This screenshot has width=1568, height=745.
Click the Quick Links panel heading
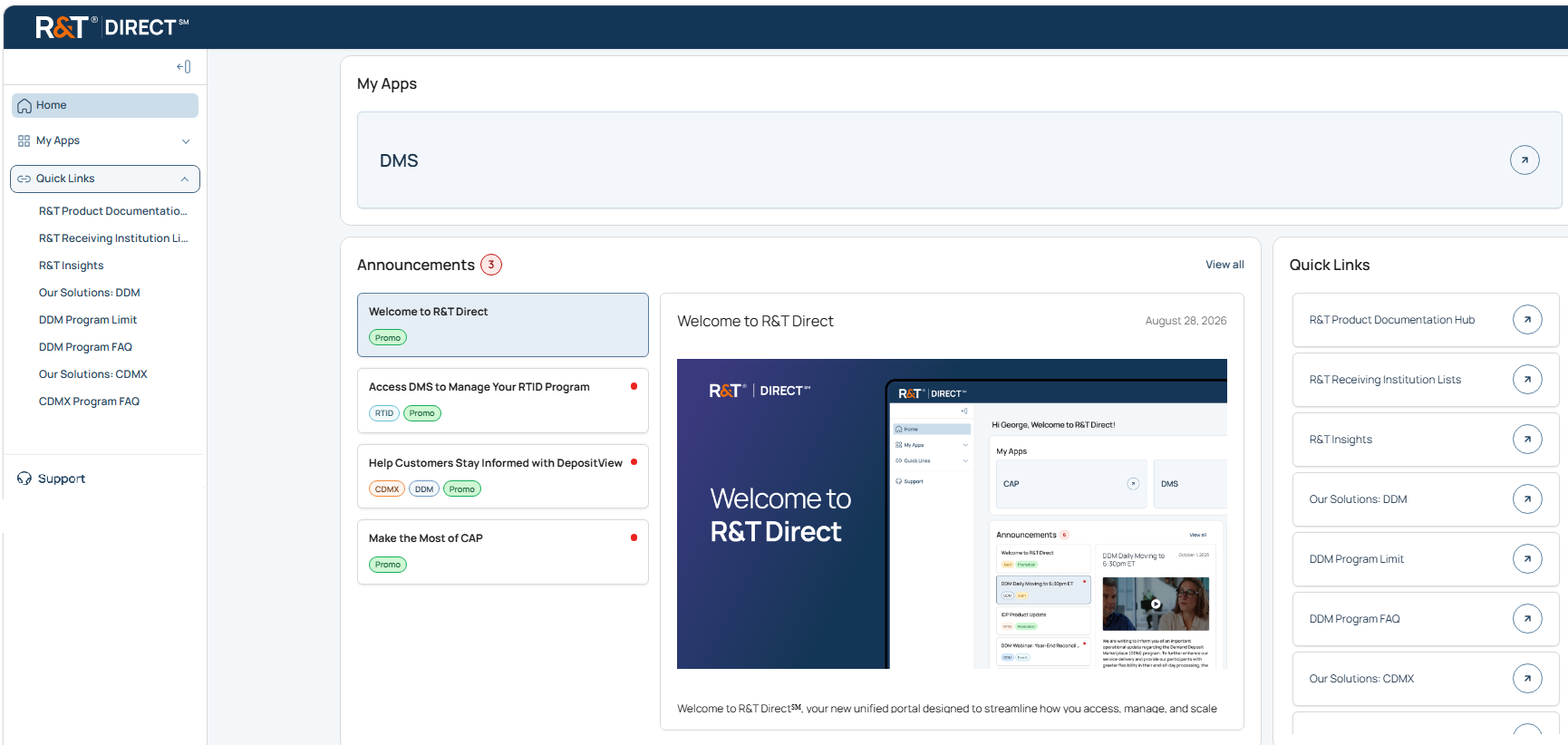coord(1330,265)
